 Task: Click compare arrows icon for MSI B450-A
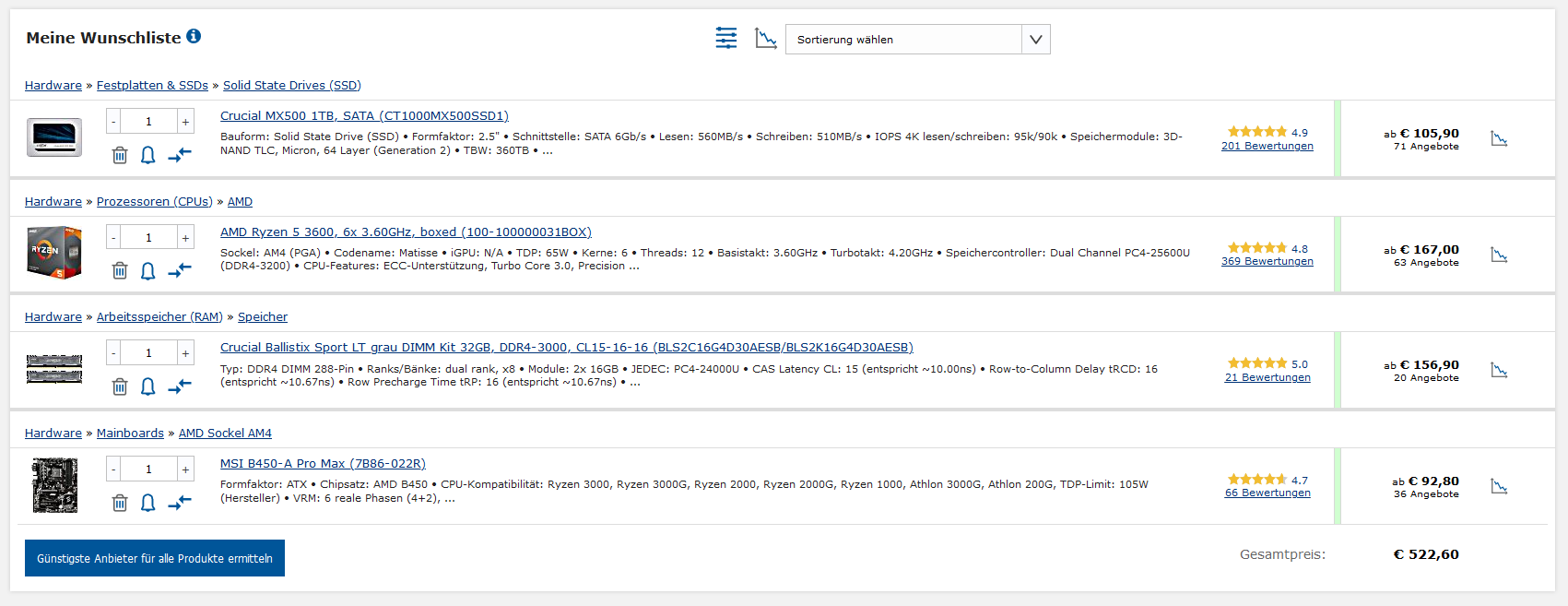coord(180,502)
